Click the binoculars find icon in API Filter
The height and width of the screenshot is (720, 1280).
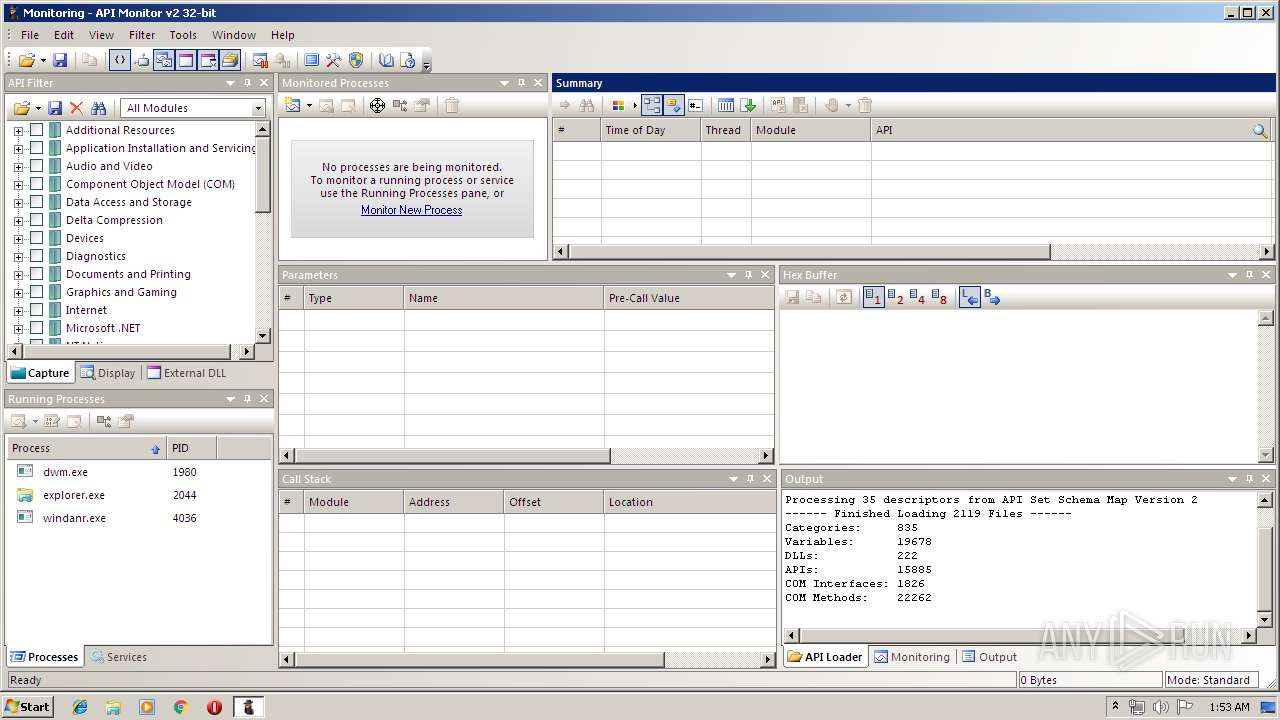[98, 108]
